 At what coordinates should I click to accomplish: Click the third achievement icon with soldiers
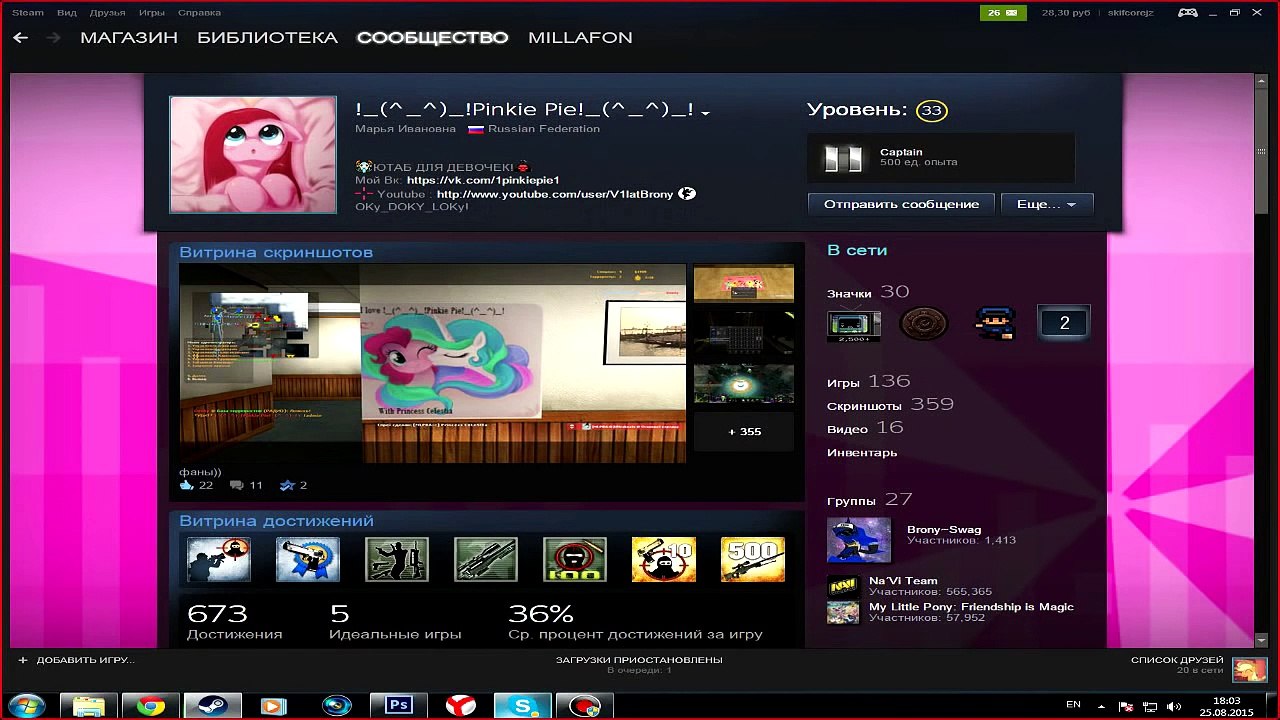(397, 559)
